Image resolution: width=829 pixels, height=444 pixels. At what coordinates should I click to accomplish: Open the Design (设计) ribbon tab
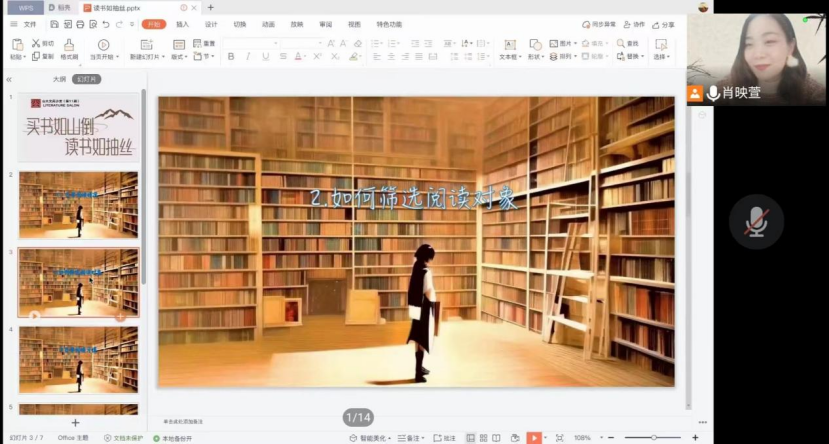211,24
